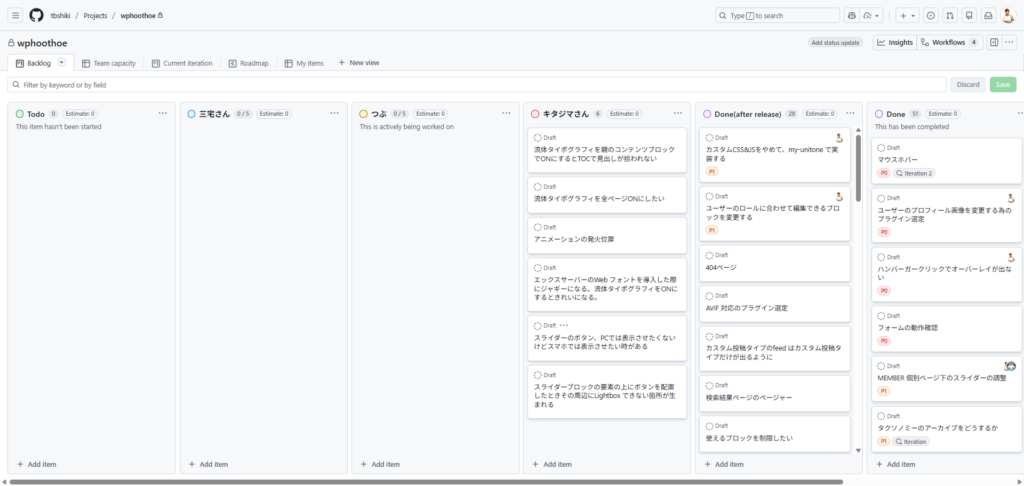Click the Projects breadcrumb link
Viewport: 1024px width, 486px height.
(95, 16)
